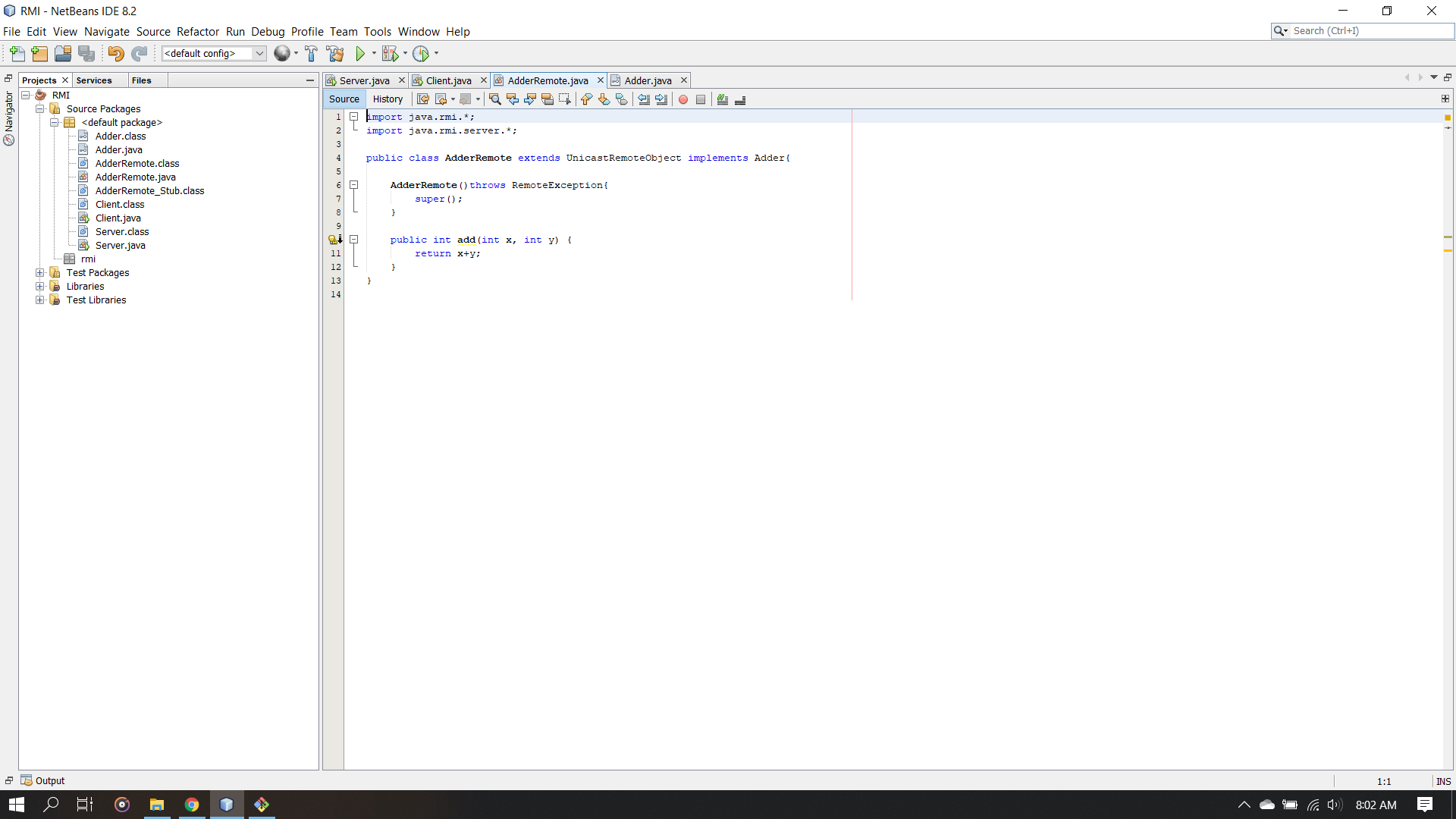
Task: Create a new project using the toolbar icon
Action: [x=39, y=53]
